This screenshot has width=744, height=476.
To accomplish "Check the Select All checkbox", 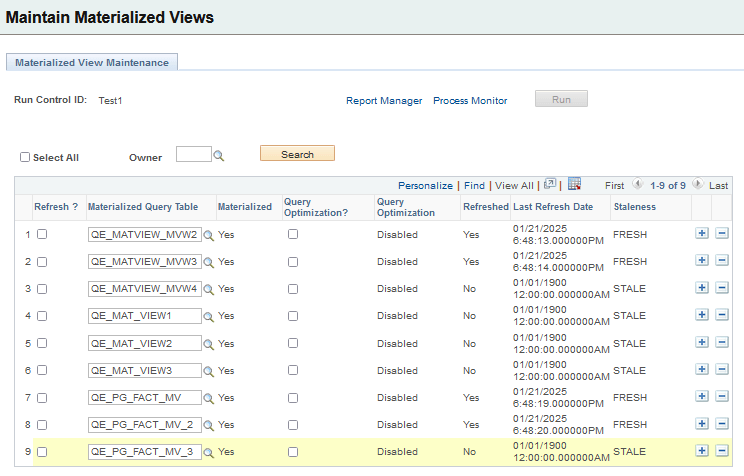I will [x=25, y=157].
